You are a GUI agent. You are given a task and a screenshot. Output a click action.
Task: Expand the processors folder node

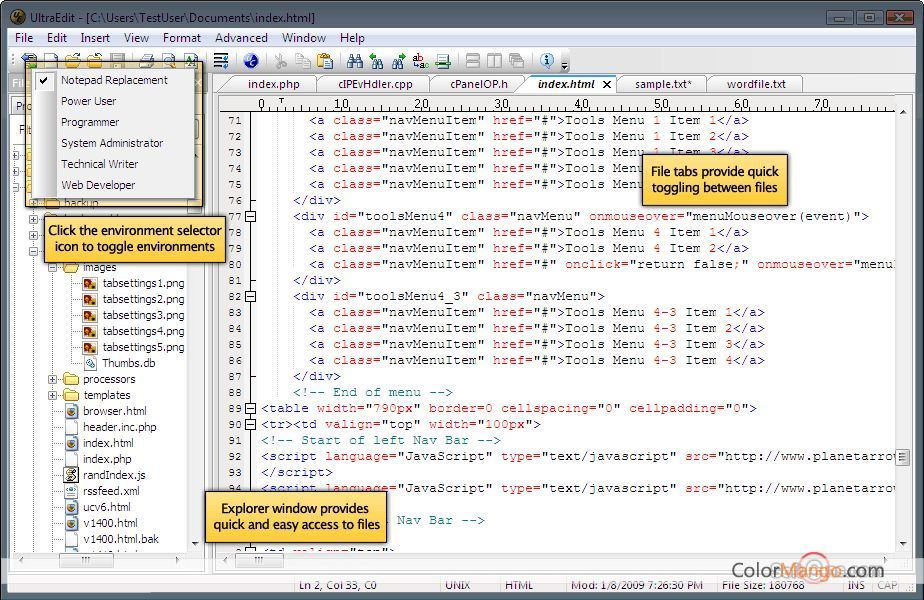coord(52,379)
